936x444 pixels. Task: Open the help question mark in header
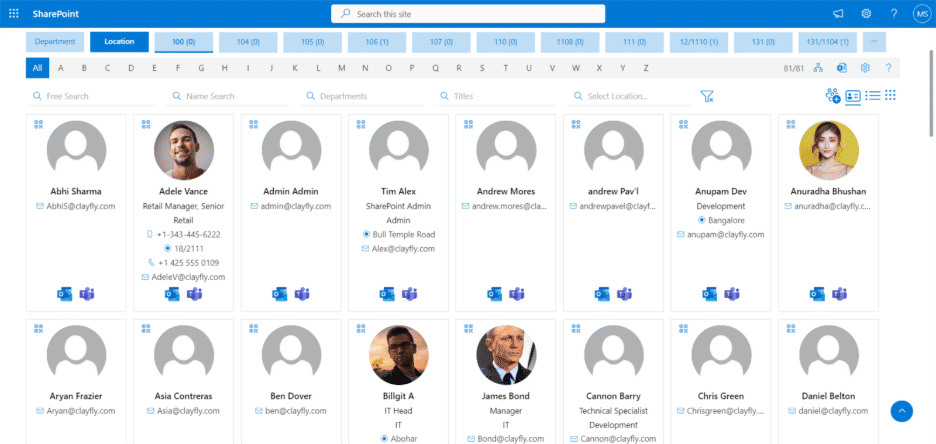tap(894, 14)
